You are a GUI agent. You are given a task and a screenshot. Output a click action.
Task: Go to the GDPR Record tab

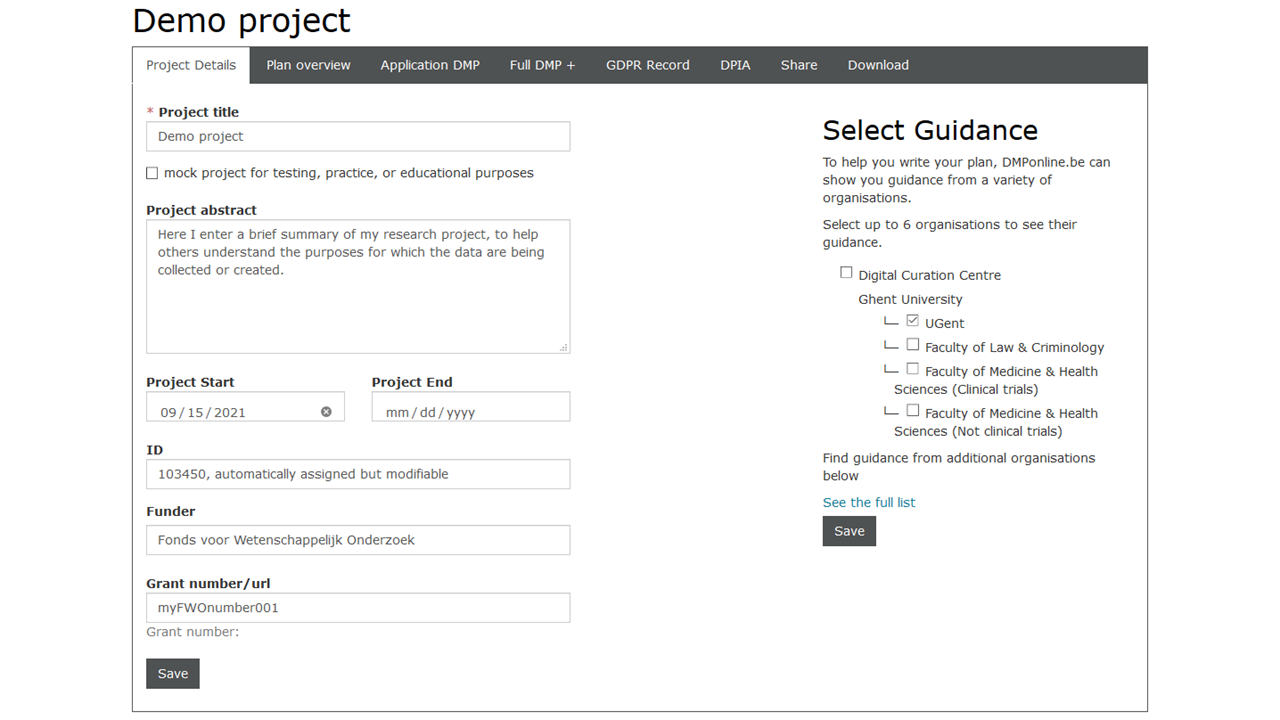pos(647,65)
